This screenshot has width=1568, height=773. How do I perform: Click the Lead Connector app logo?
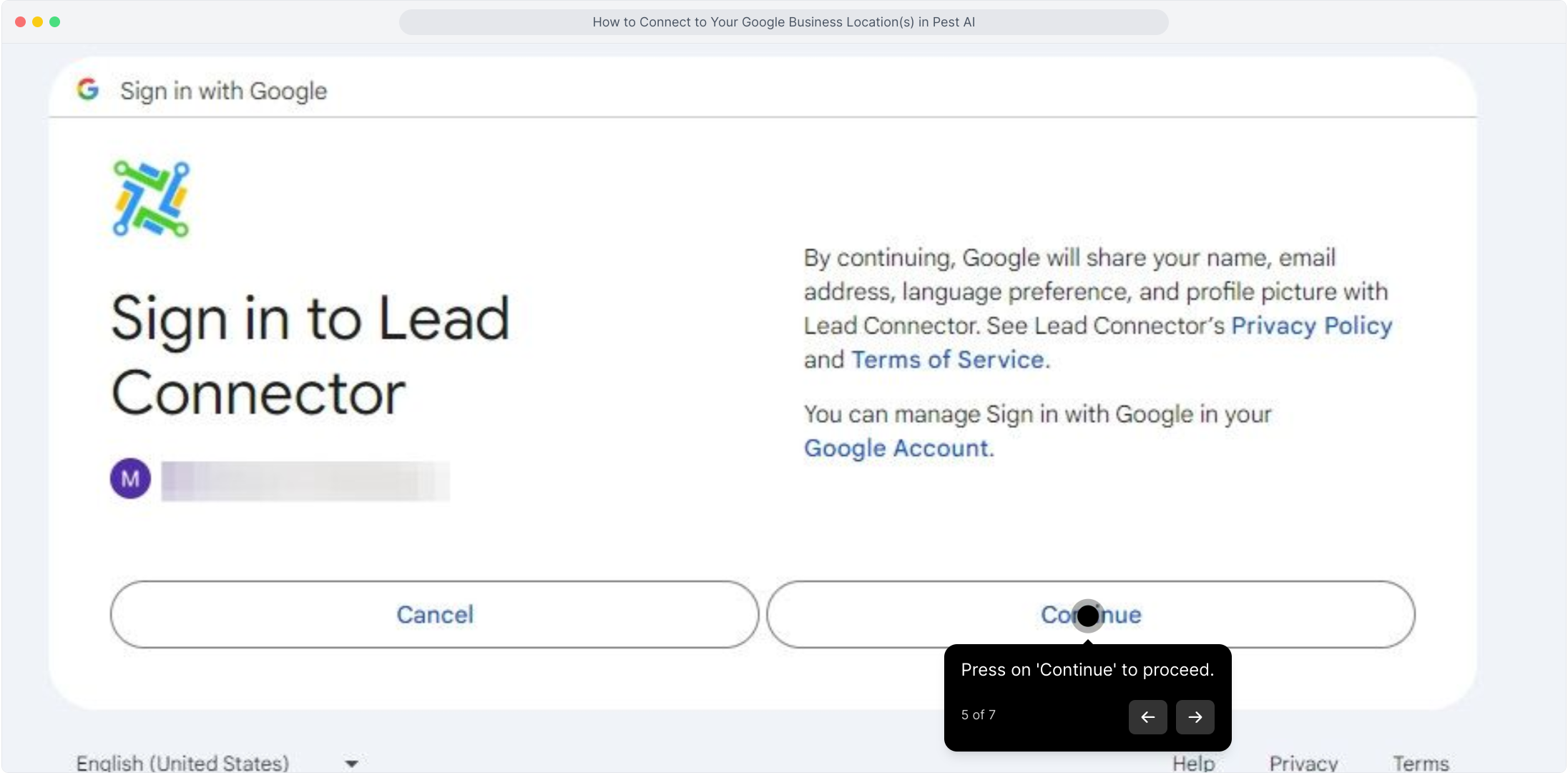tap(151, 199)
